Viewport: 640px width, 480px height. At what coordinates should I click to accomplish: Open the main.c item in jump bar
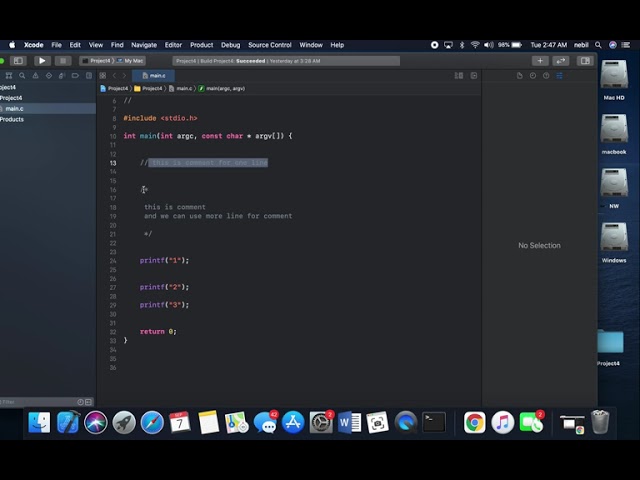tap(180, 88)
